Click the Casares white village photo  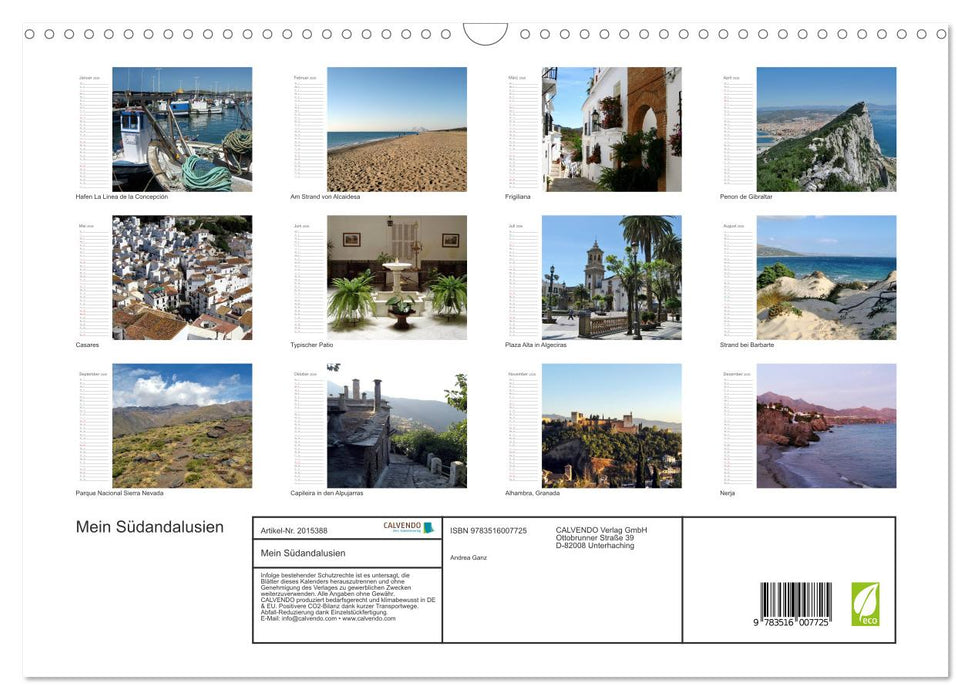[x=182, y=277]
